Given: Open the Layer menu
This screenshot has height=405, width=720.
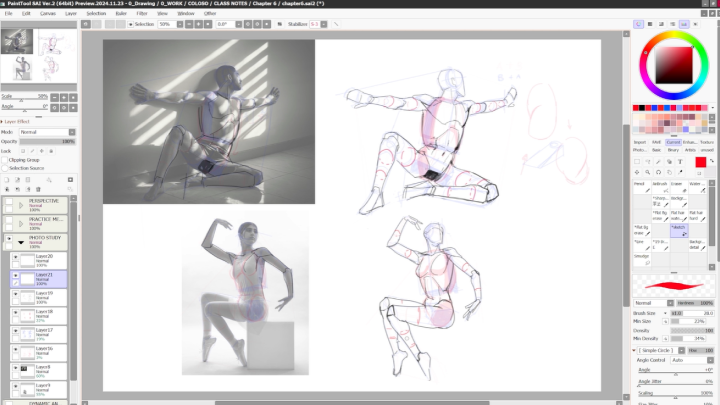Looking at the screenshot, I should click(x=71, y=13).
